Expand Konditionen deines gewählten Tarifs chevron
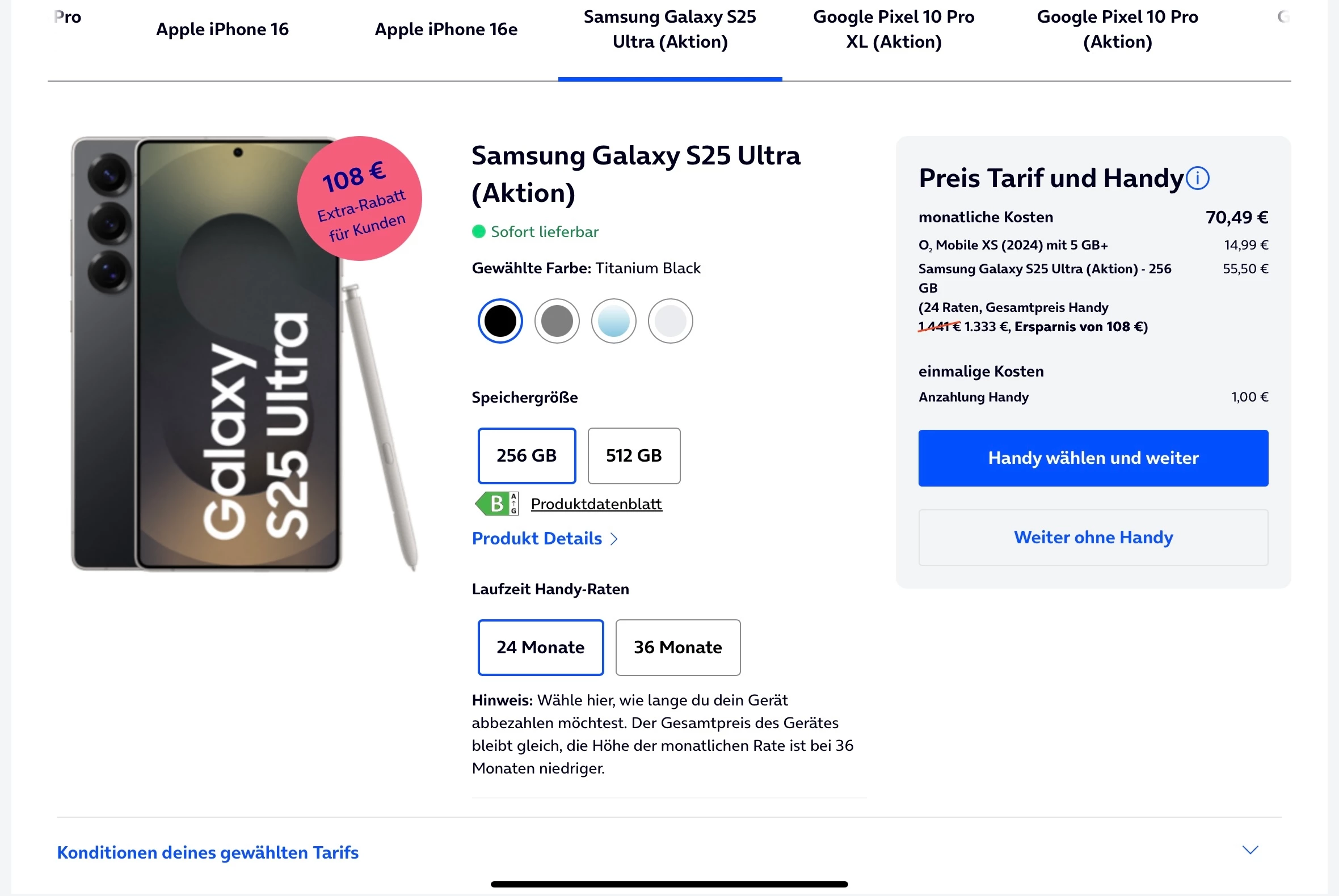Image resolution: width=1339 pixels, height=896 pixels. (1250, 850)
